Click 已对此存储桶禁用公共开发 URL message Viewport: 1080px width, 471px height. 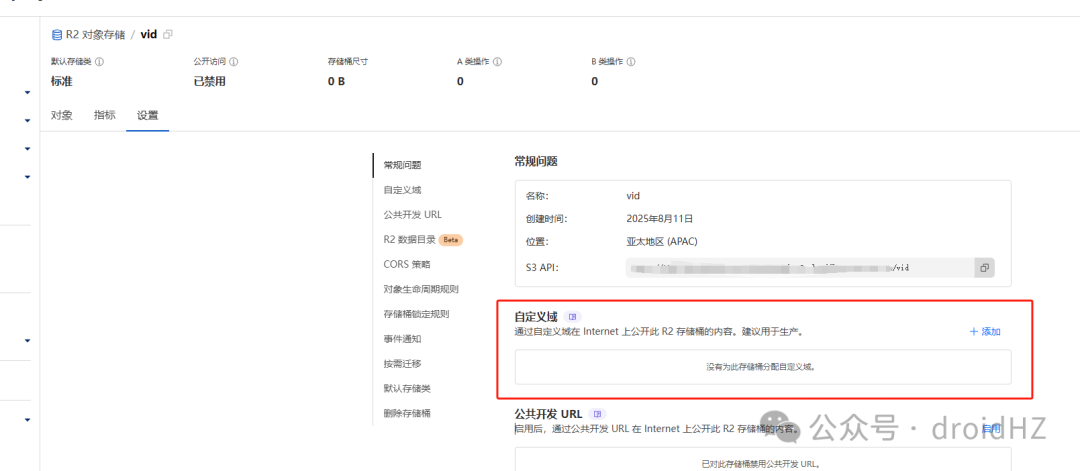click(x=760, y=463)
